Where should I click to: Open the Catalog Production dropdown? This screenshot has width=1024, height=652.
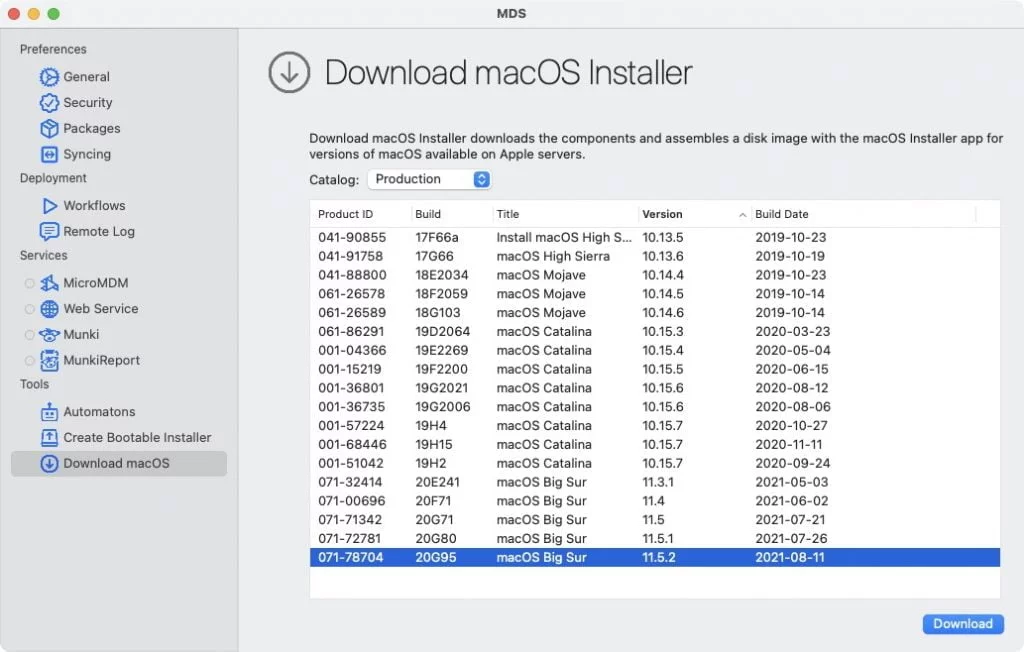point(429,179)
